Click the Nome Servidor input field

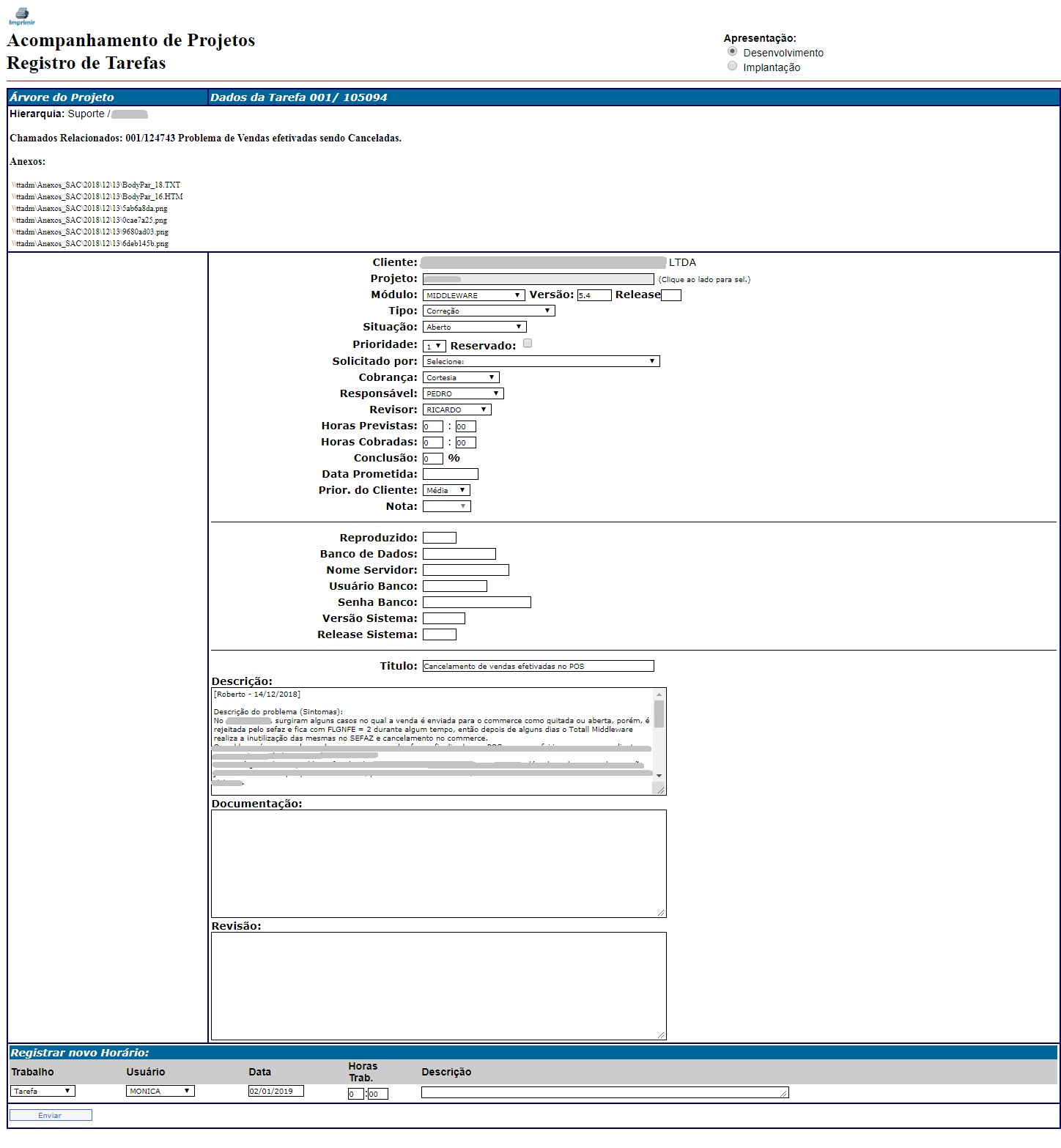click(465, 570)
